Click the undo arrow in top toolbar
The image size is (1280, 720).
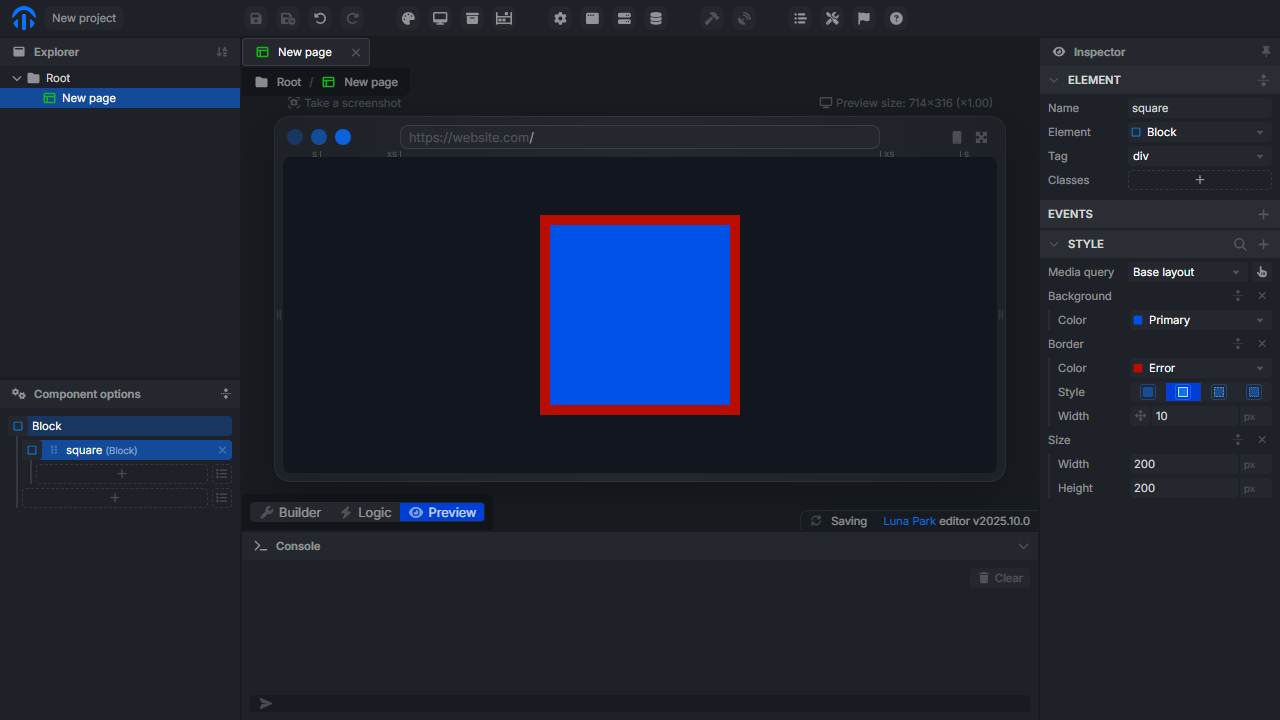point(320,18)
